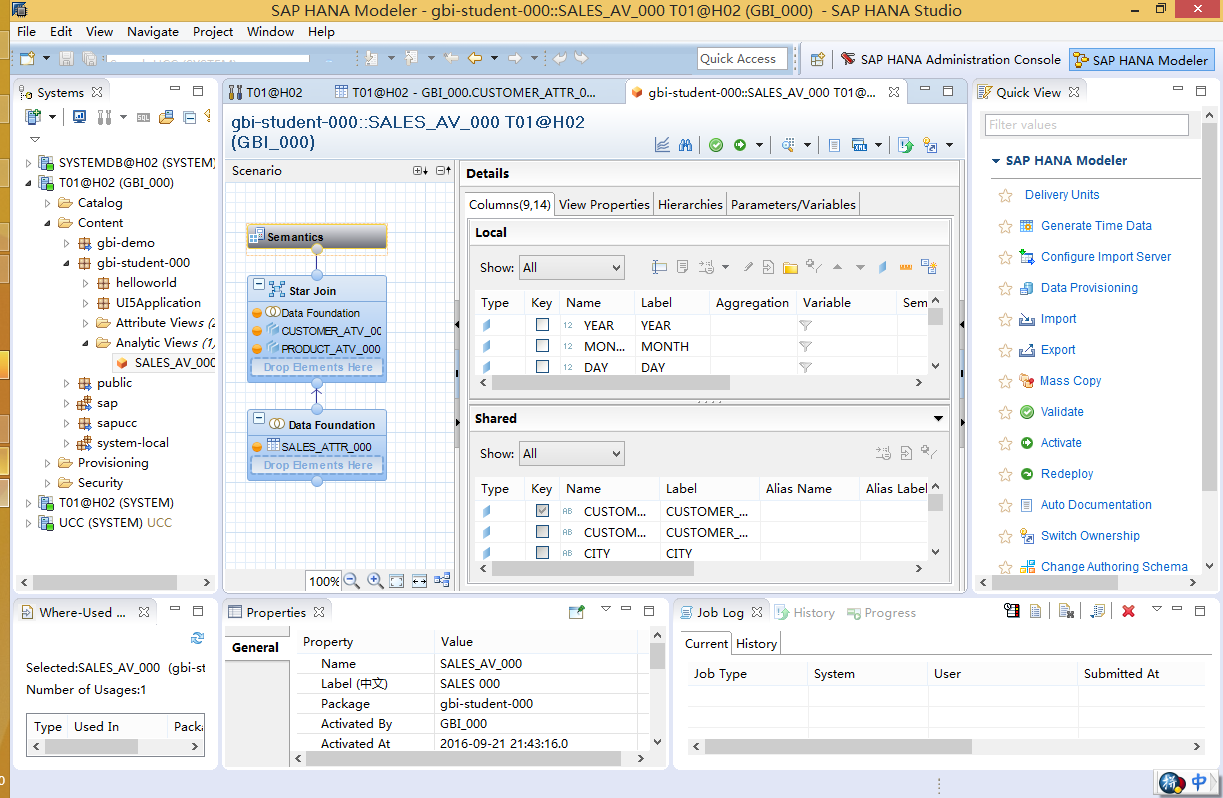The width and height of the screenshot is (1223, 798).
Task: Zoom in the scenario diagram
Action: pyautogui.click(x=375, y=580)
